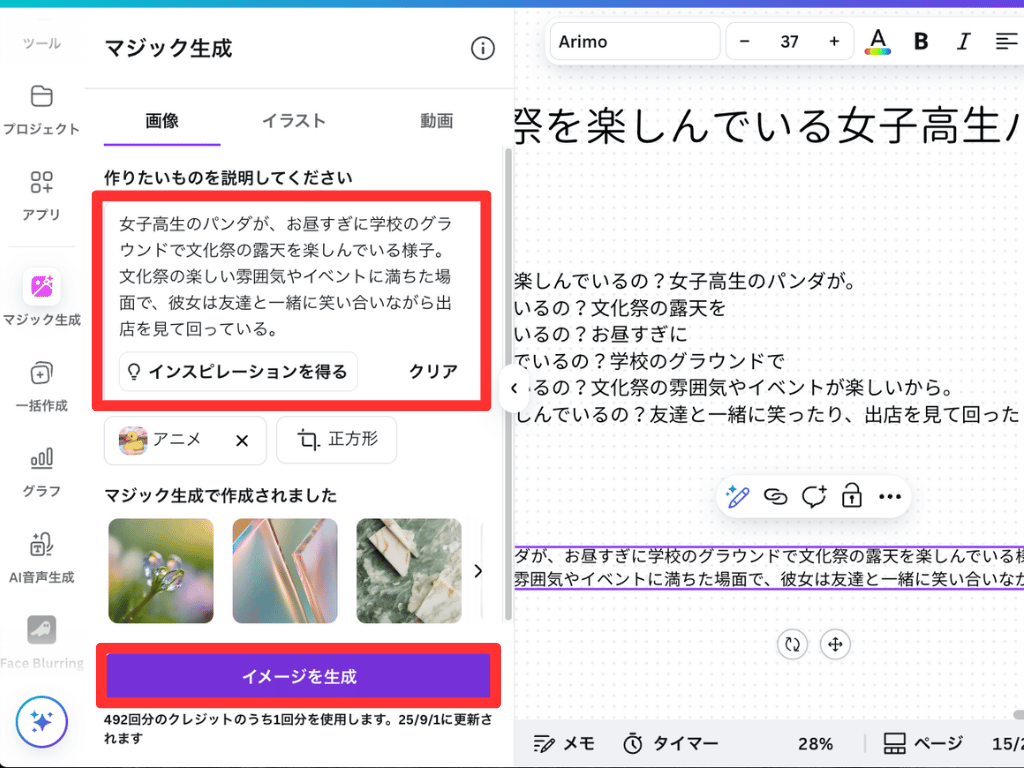Image resolution: width=1024 pixels, height=768 pixels.
Task: Open the 正方形 aspect ratio selector
Action: [336, 440]
